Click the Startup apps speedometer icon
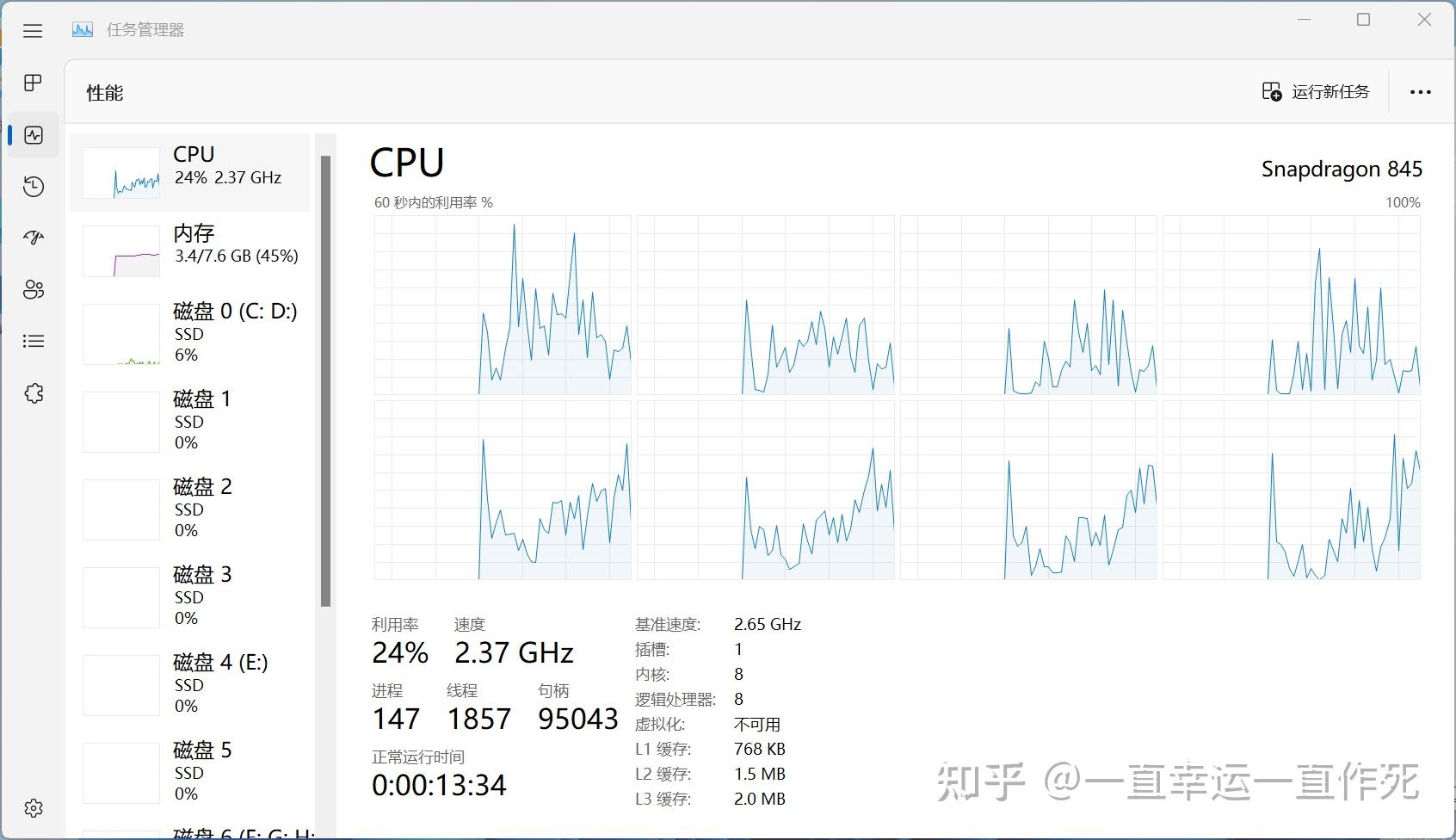The height and width of the screenshot is (840, 1456). pos(33,238)
